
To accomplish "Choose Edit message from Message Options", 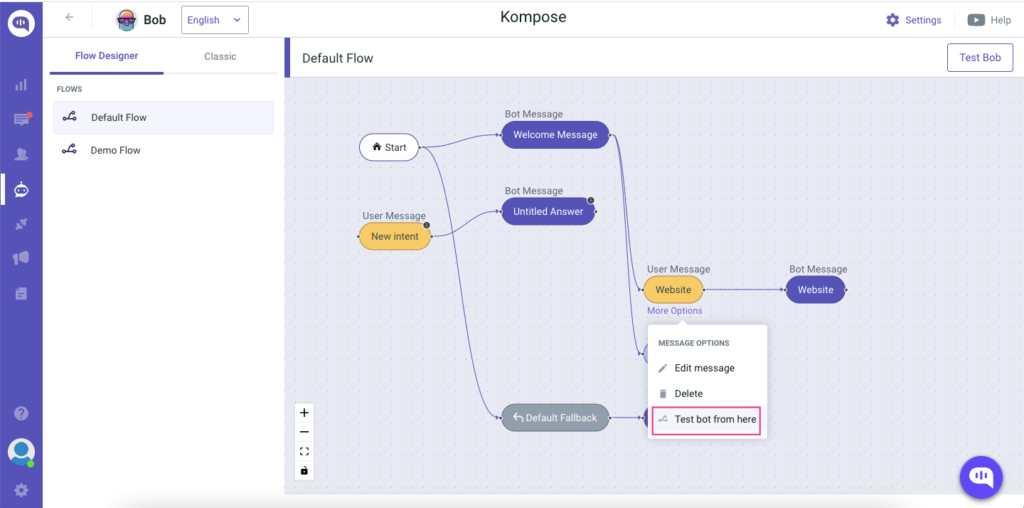I will click(707, 368).
